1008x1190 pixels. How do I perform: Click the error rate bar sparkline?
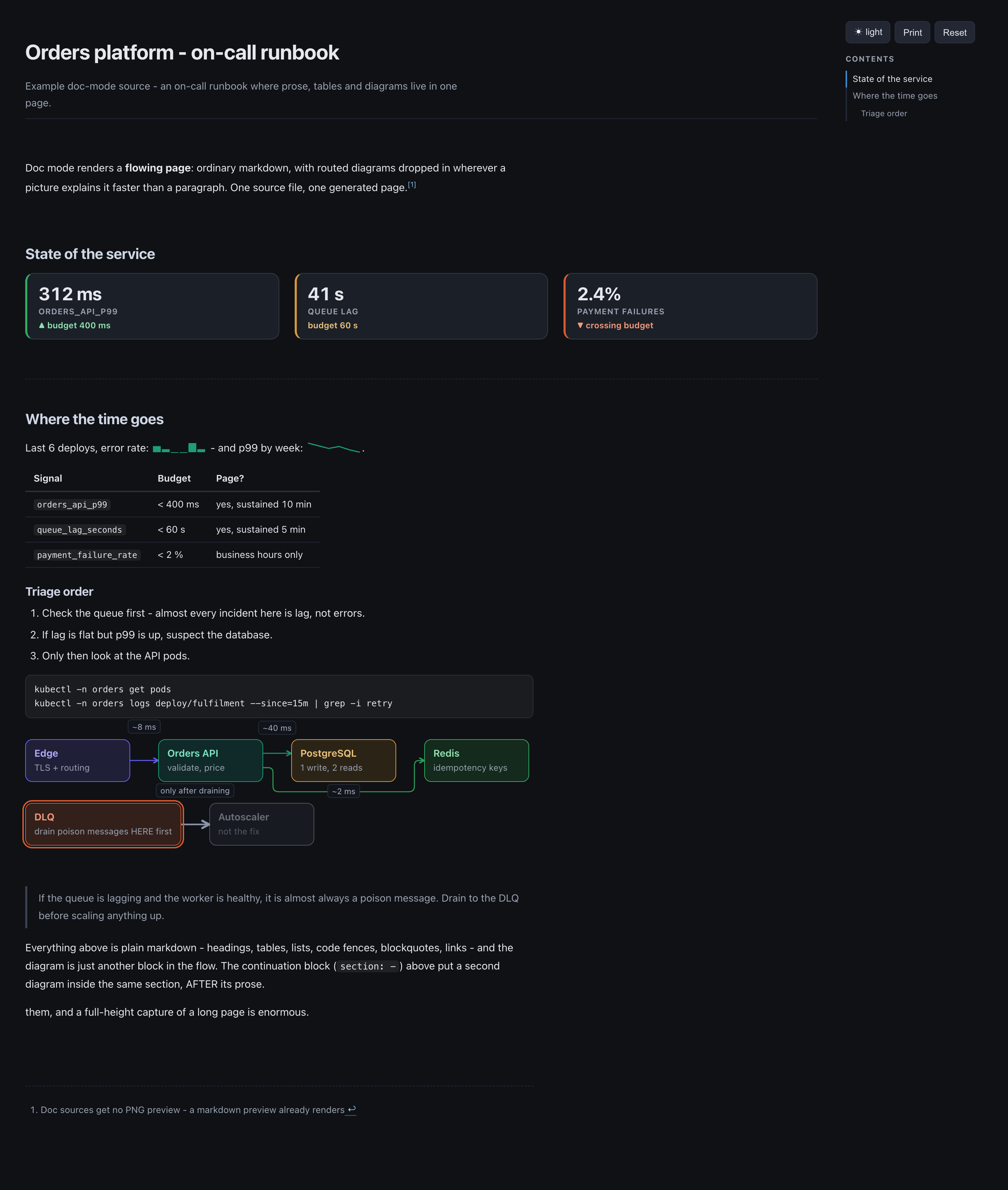179,448
